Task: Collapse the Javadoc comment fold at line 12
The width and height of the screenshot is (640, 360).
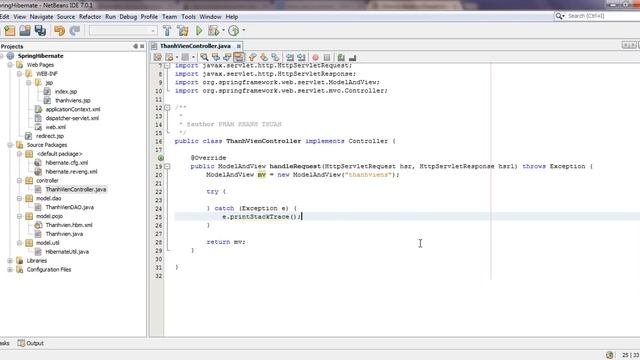Action: 167,108
